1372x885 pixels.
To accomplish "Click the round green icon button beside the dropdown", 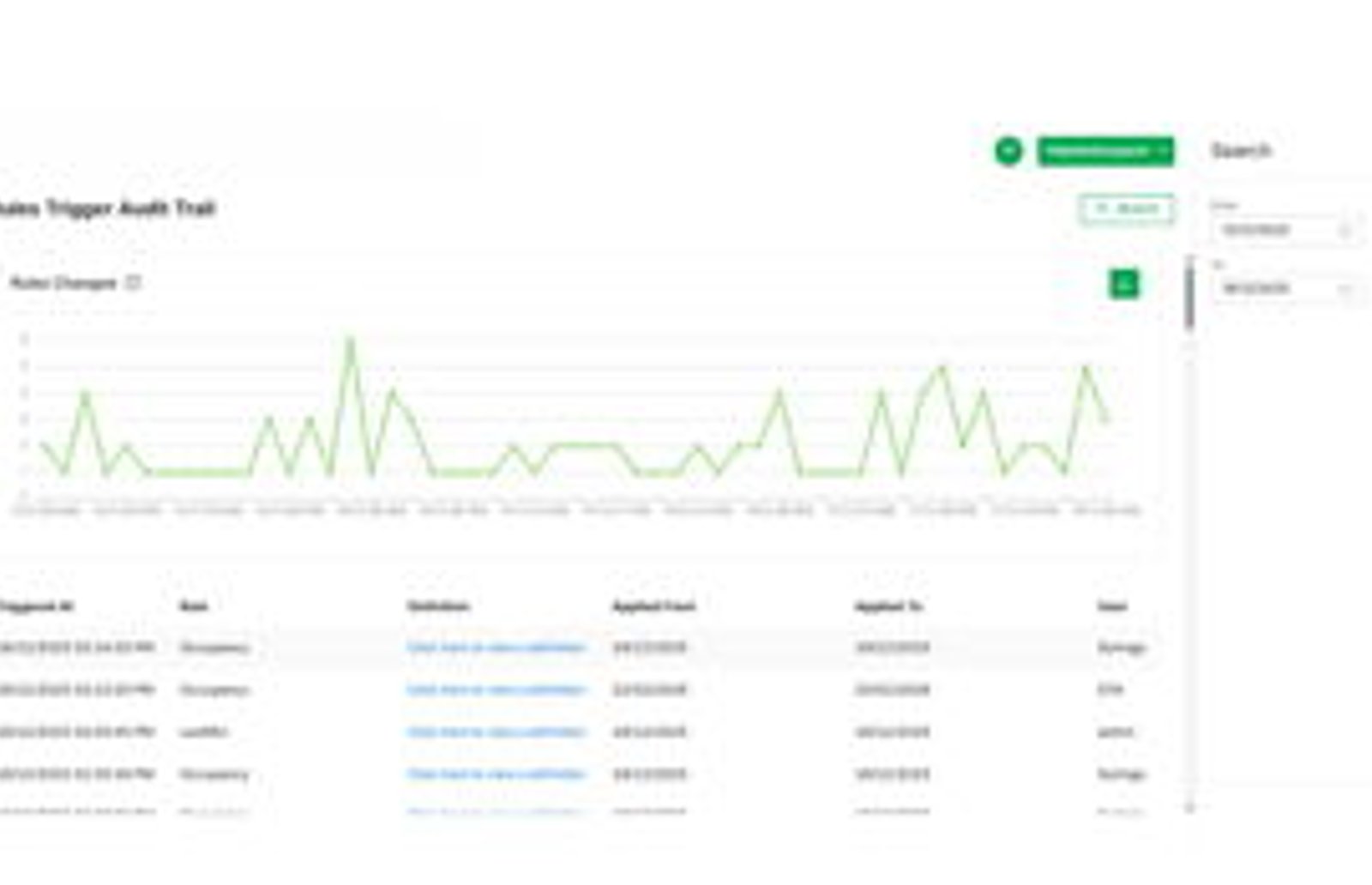I will 1008,151.
